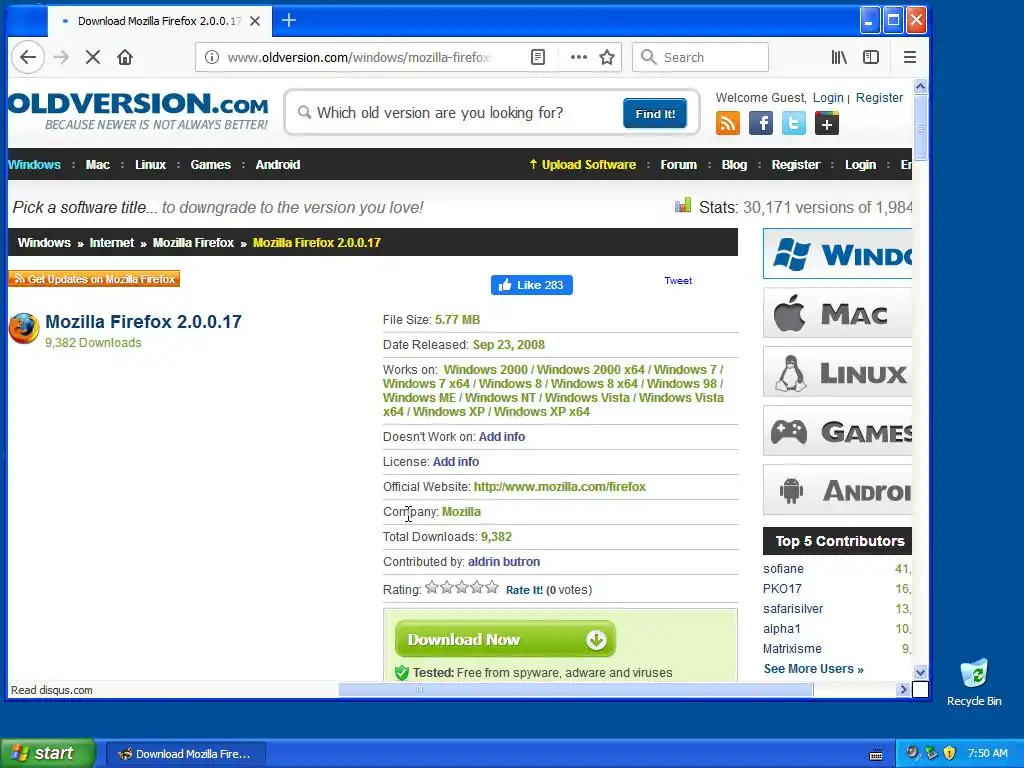Select the Linux penguin category tile
1024x768 pixels.
click(837, 372)
